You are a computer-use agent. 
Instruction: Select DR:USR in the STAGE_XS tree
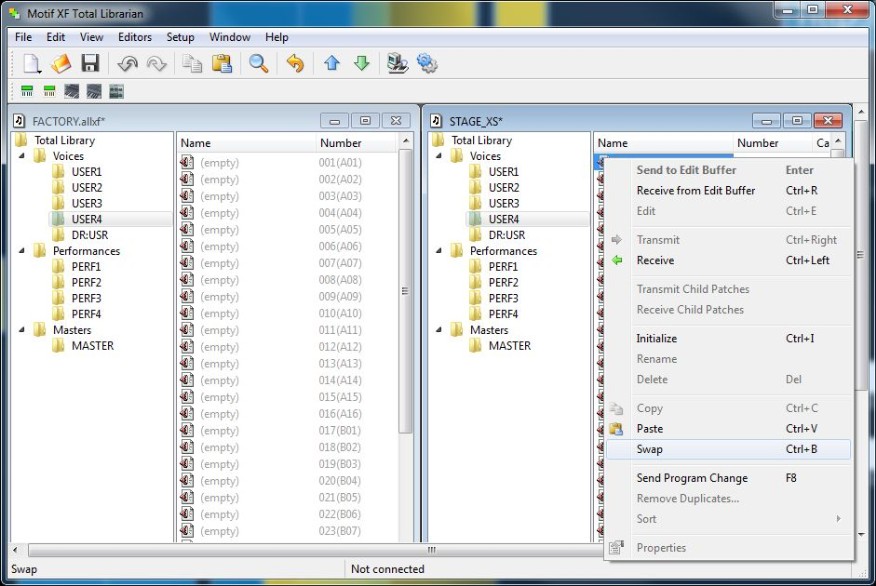coord(507,235)
